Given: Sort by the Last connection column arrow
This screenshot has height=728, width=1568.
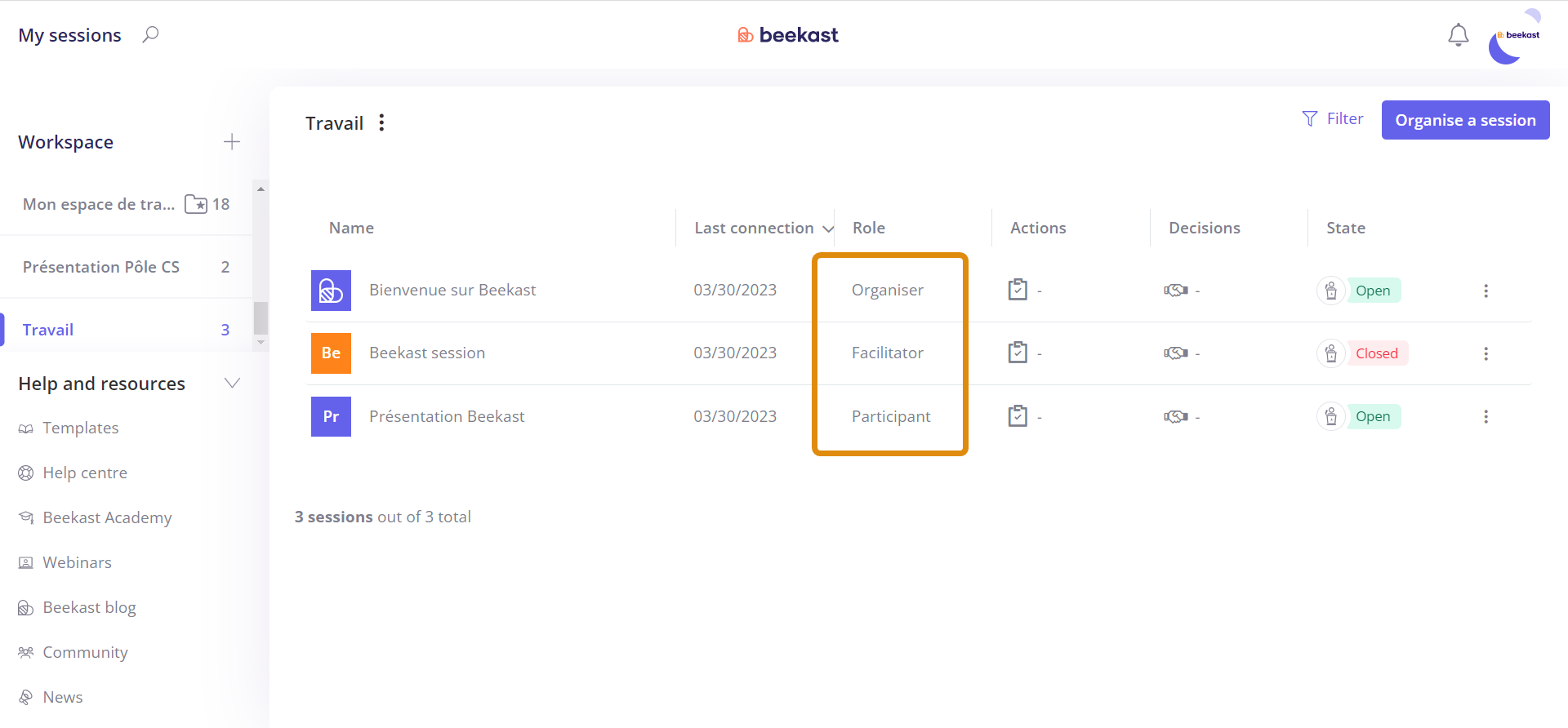Looking at the screenshot, I should pos(827,229).
